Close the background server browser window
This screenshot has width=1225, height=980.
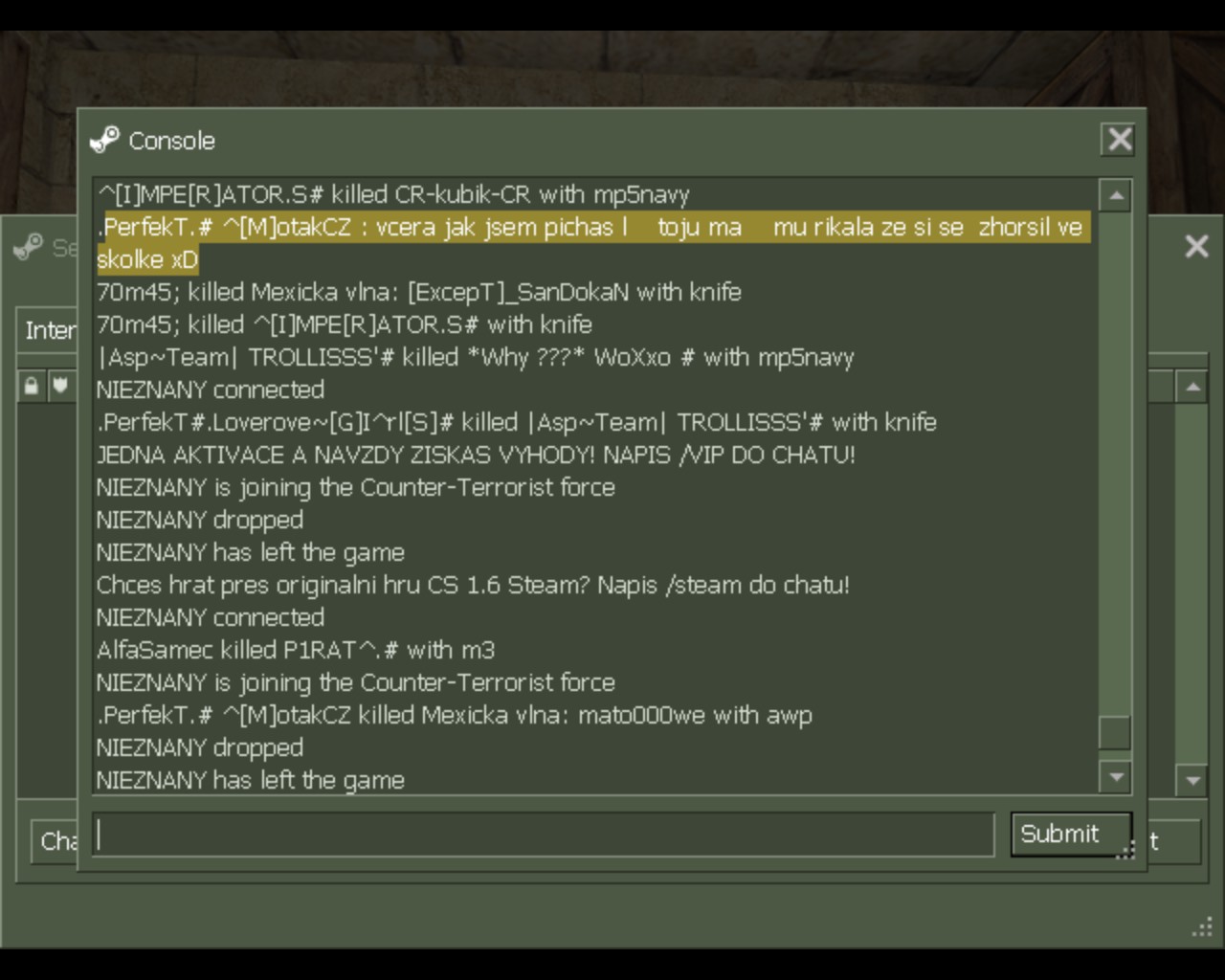[x=1196, y=247]
